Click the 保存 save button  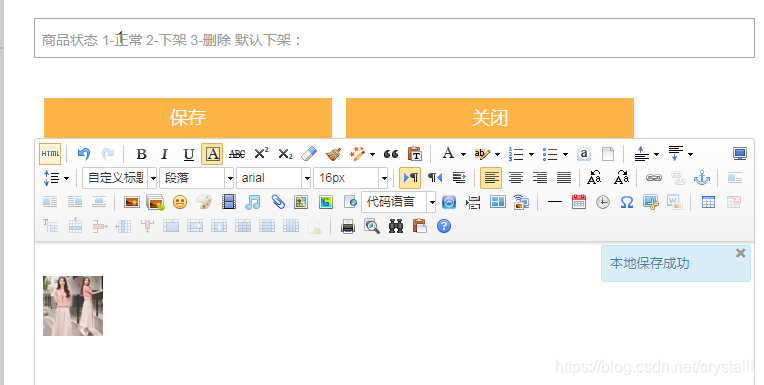pyautogui.click(x=188, y=118)
